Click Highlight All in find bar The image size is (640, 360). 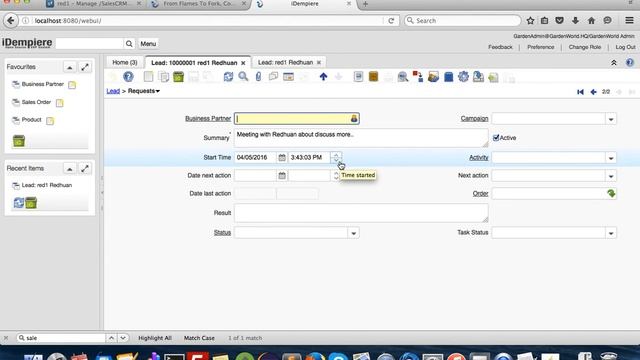click(155, 338)
